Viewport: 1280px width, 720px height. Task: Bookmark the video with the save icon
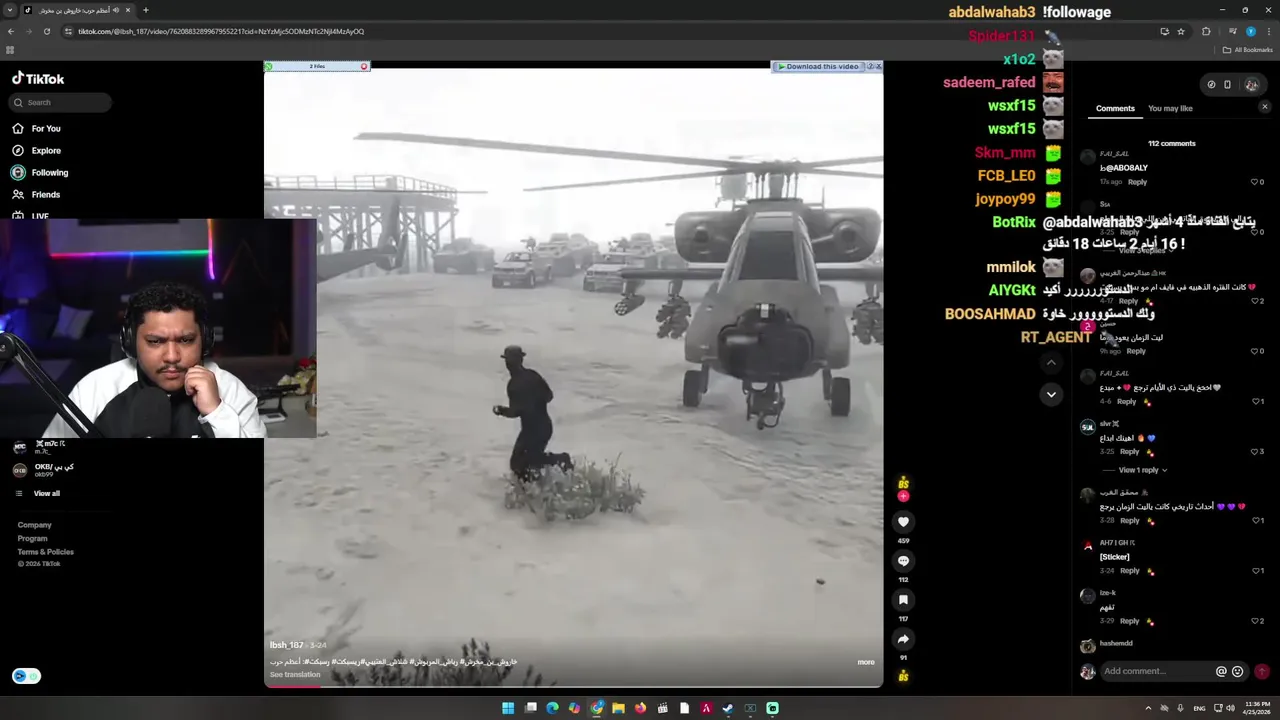point(903,600)
